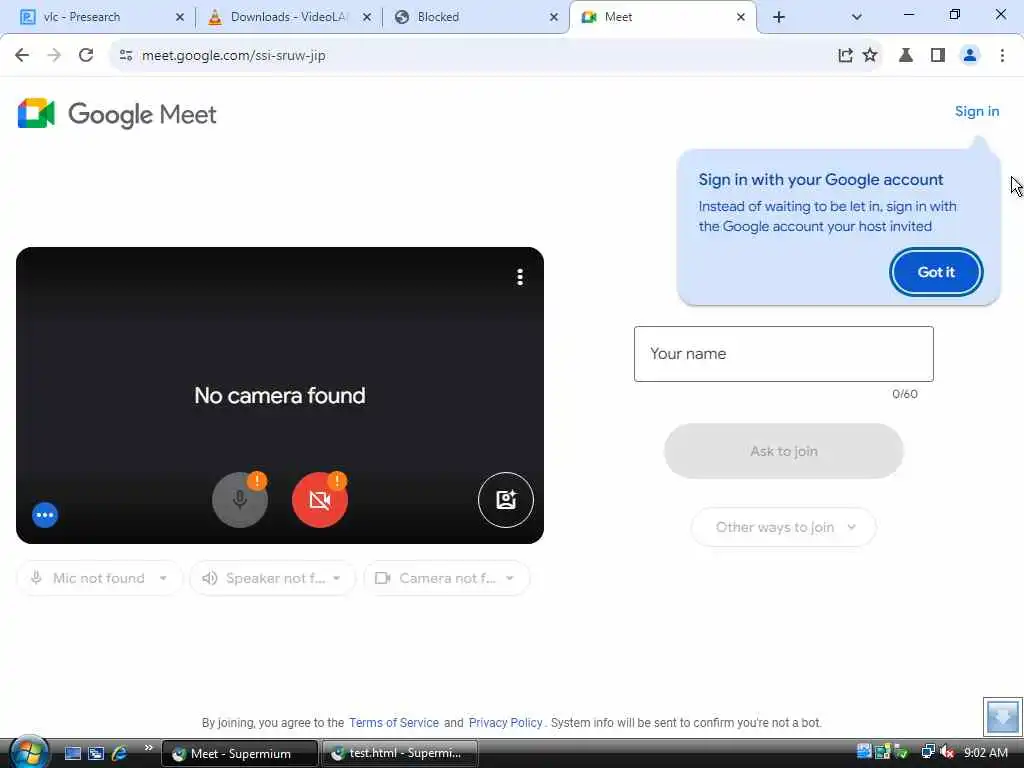Bookmark this page with the star

click(x=870, y=56)
